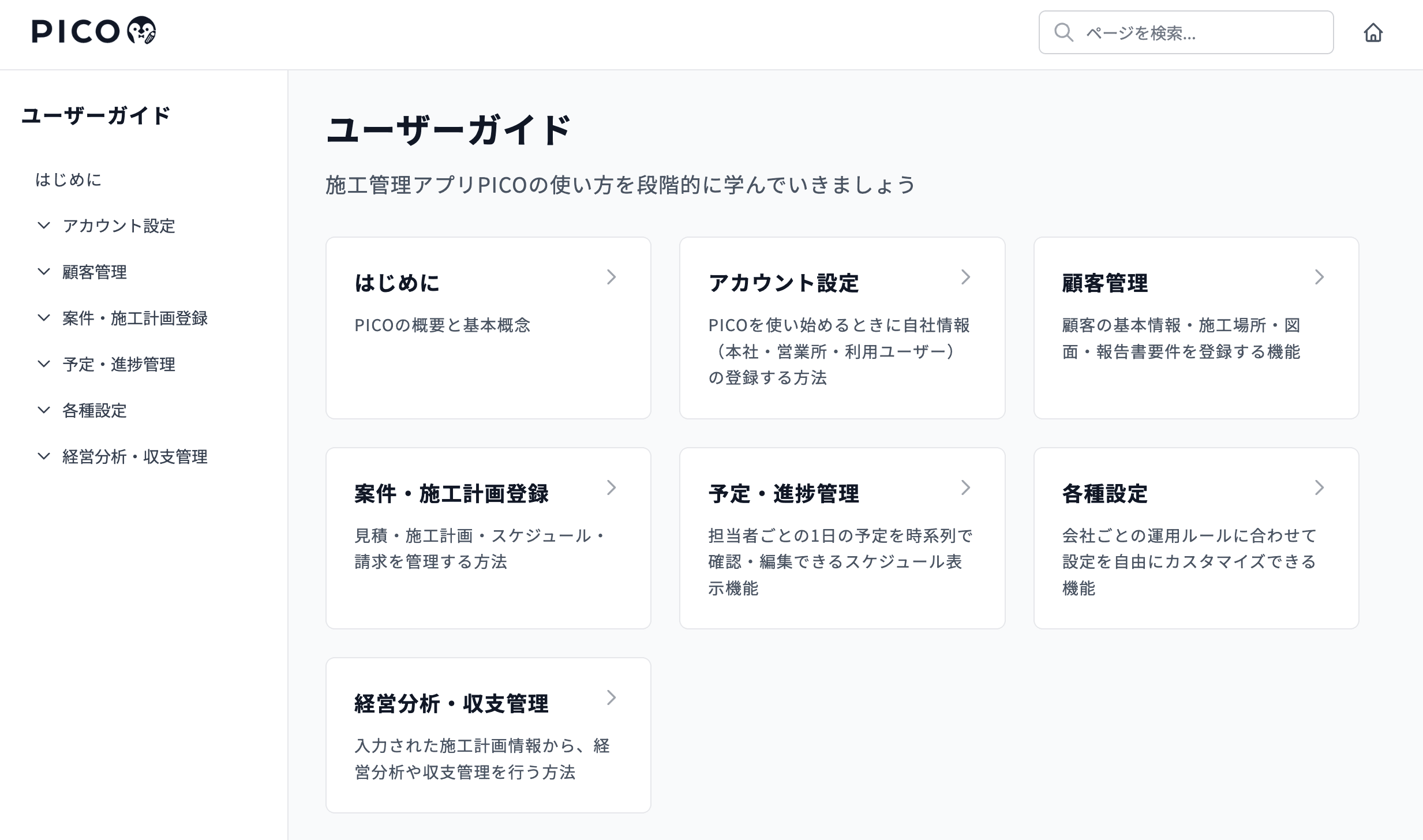Open the はじめに card title
This screenshot has width=1423, height=840.
tap(397, 283)
